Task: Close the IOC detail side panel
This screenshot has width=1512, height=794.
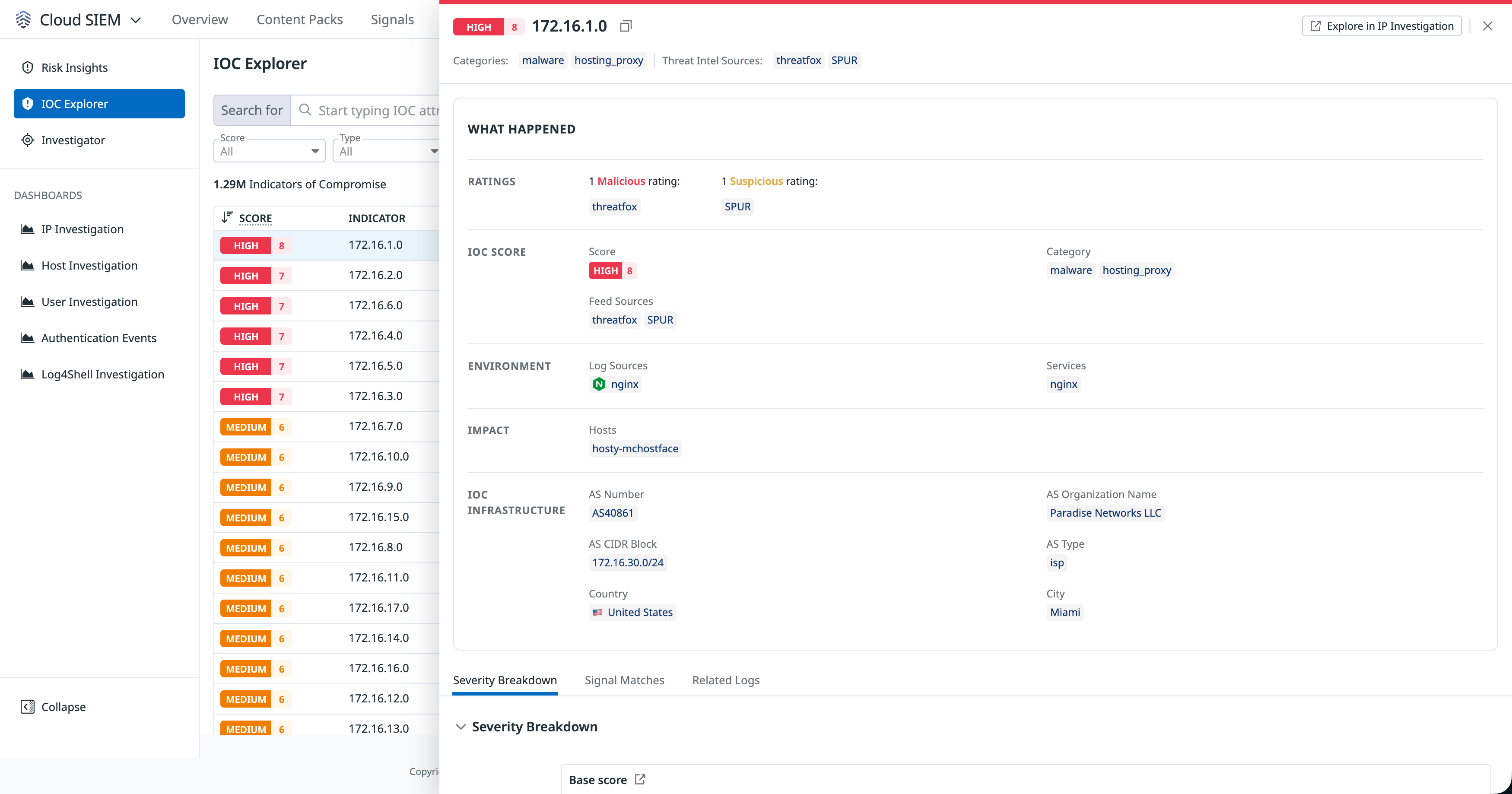Action: tap(1487, 26)
